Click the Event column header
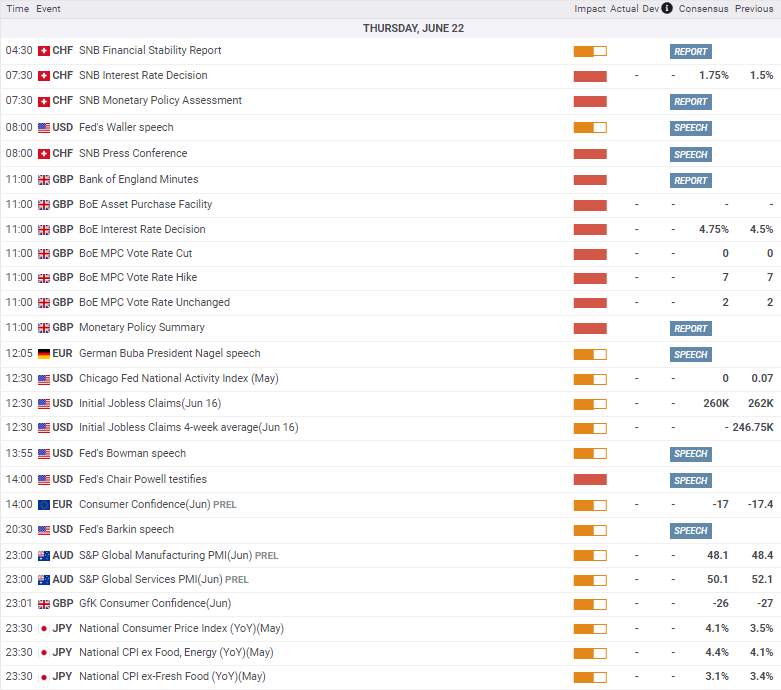The image size is (781, 690). [48, 8]
